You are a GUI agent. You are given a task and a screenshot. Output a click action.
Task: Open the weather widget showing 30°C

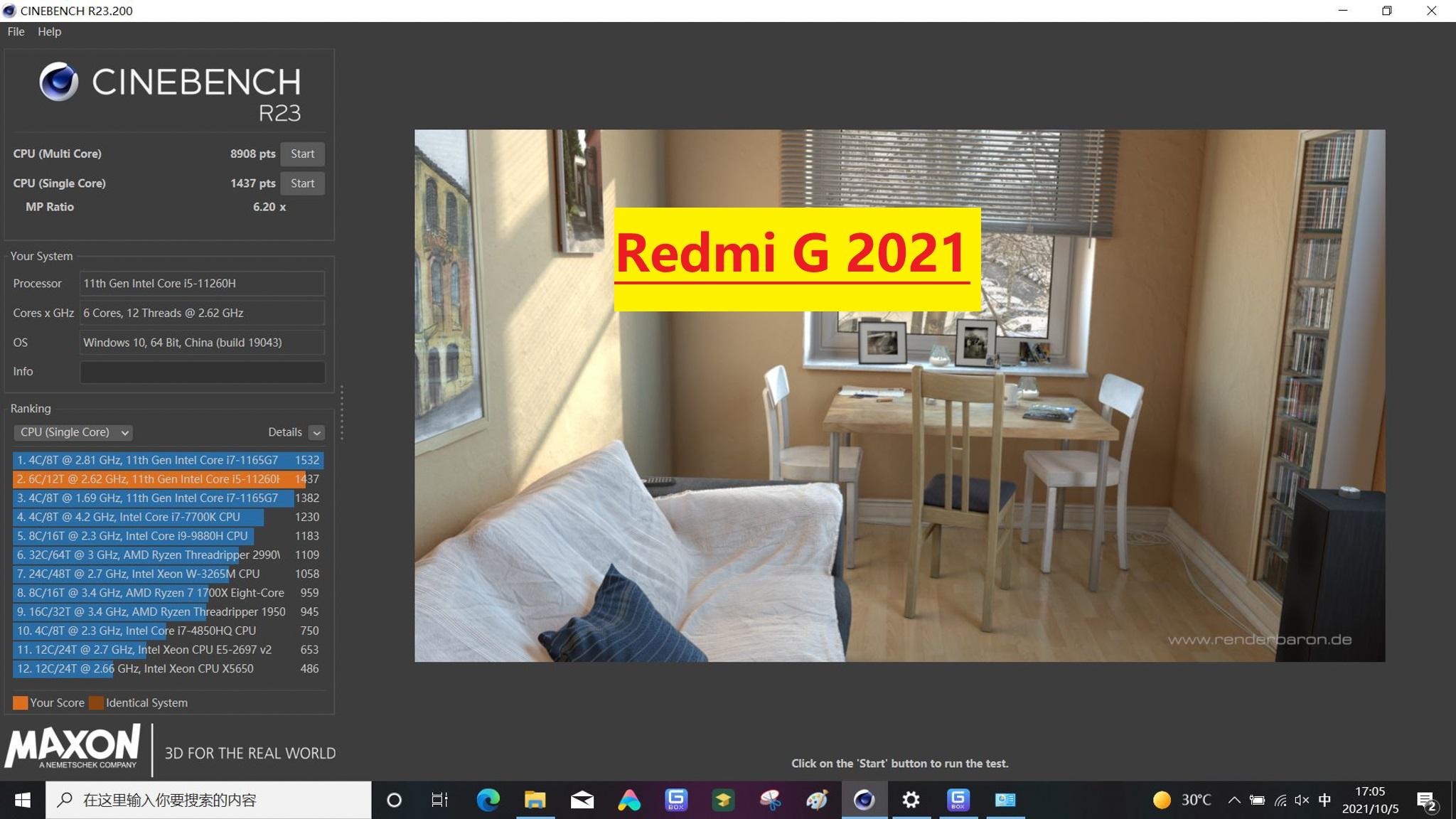pos(1182,800)
